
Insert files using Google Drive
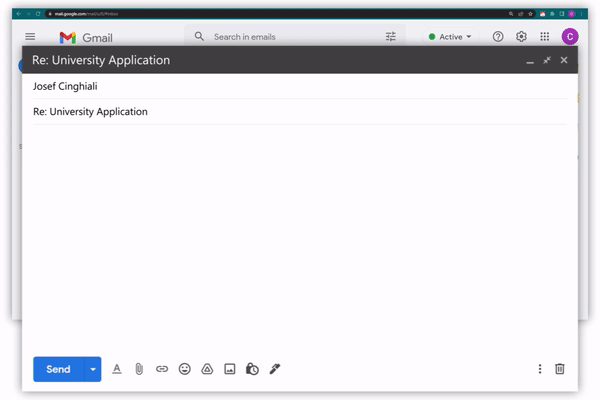(207, 369)
